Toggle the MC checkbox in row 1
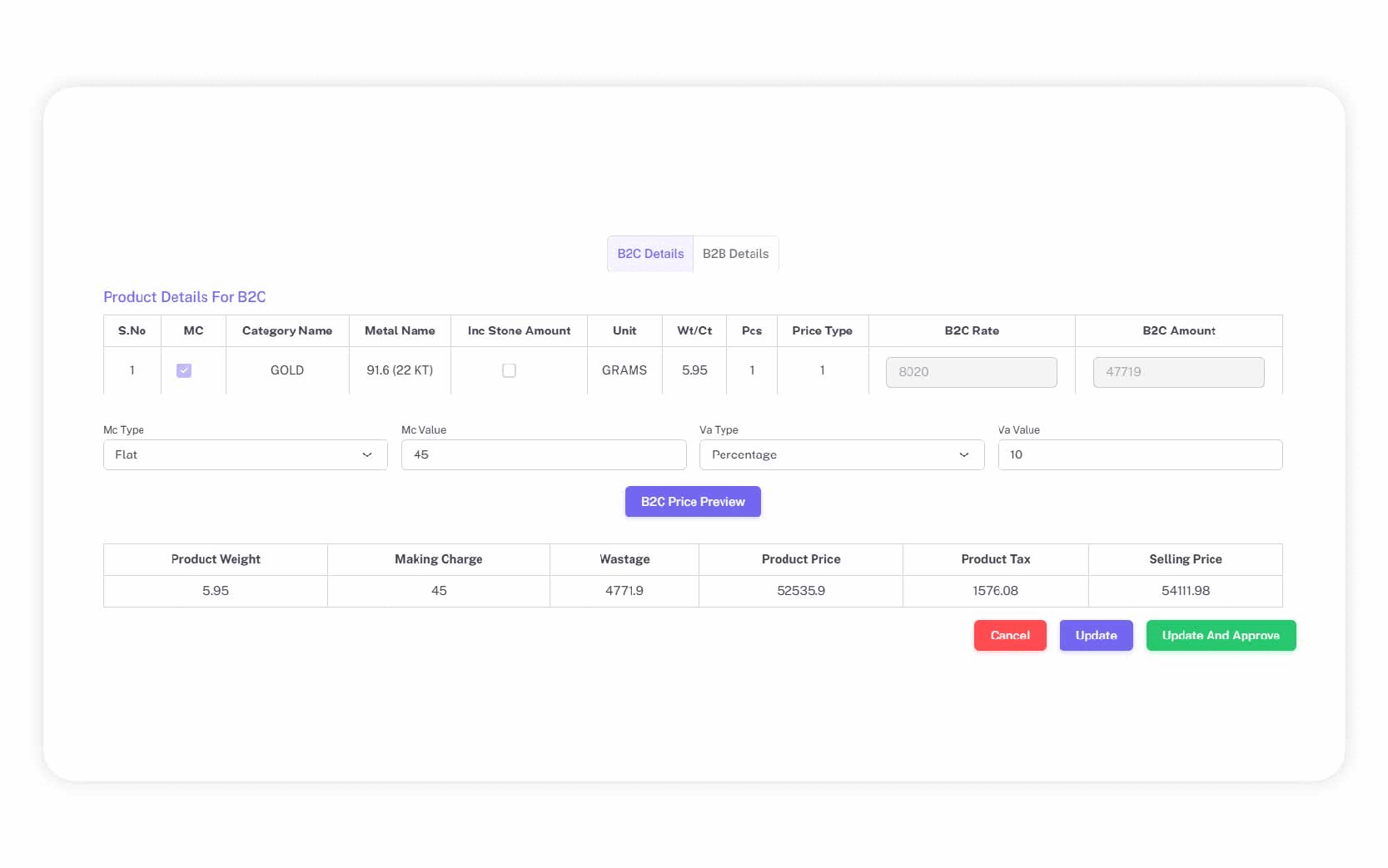Screen dimensions: 1388x868 click(184, 370)
